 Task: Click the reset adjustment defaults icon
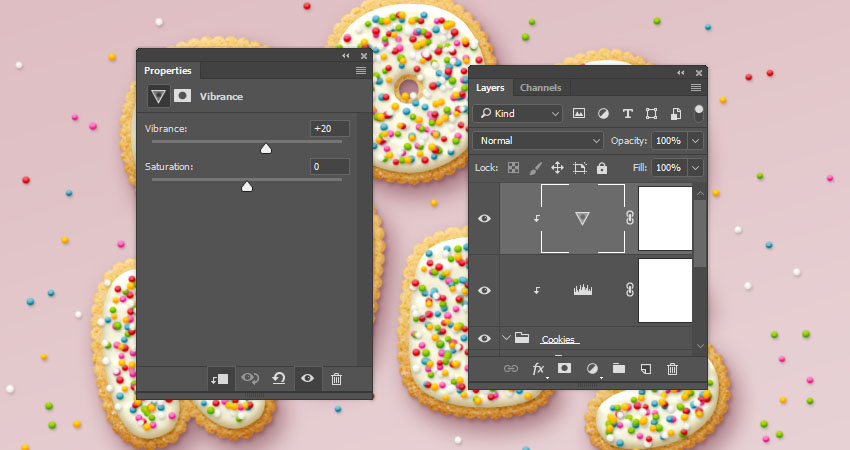point(279,378)
